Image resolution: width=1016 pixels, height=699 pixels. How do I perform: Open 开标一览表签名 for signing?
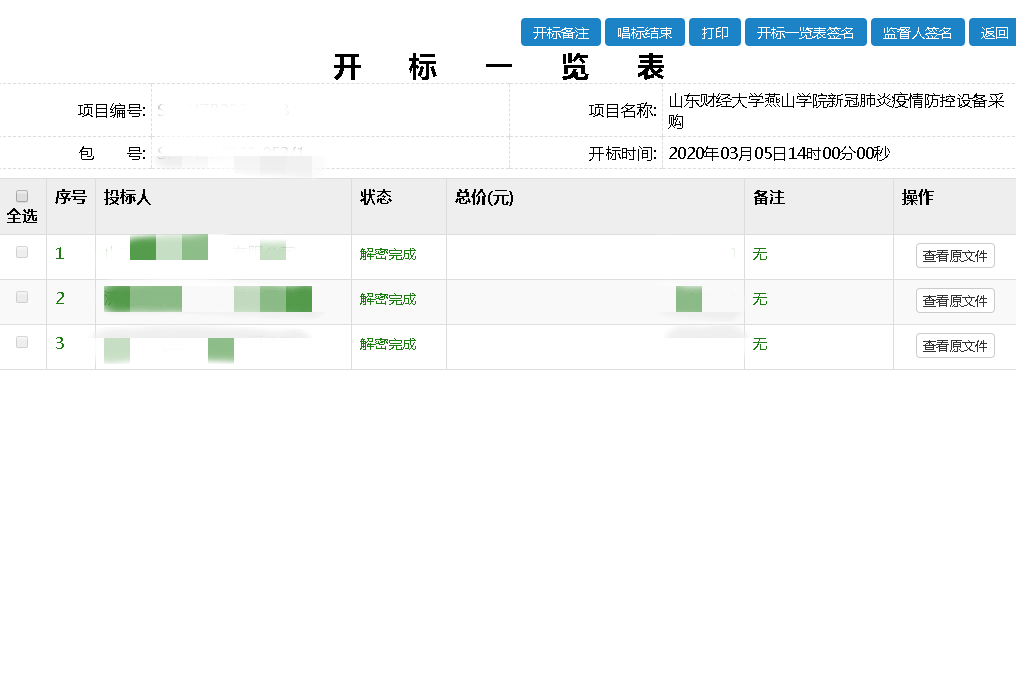pos(805,33)
